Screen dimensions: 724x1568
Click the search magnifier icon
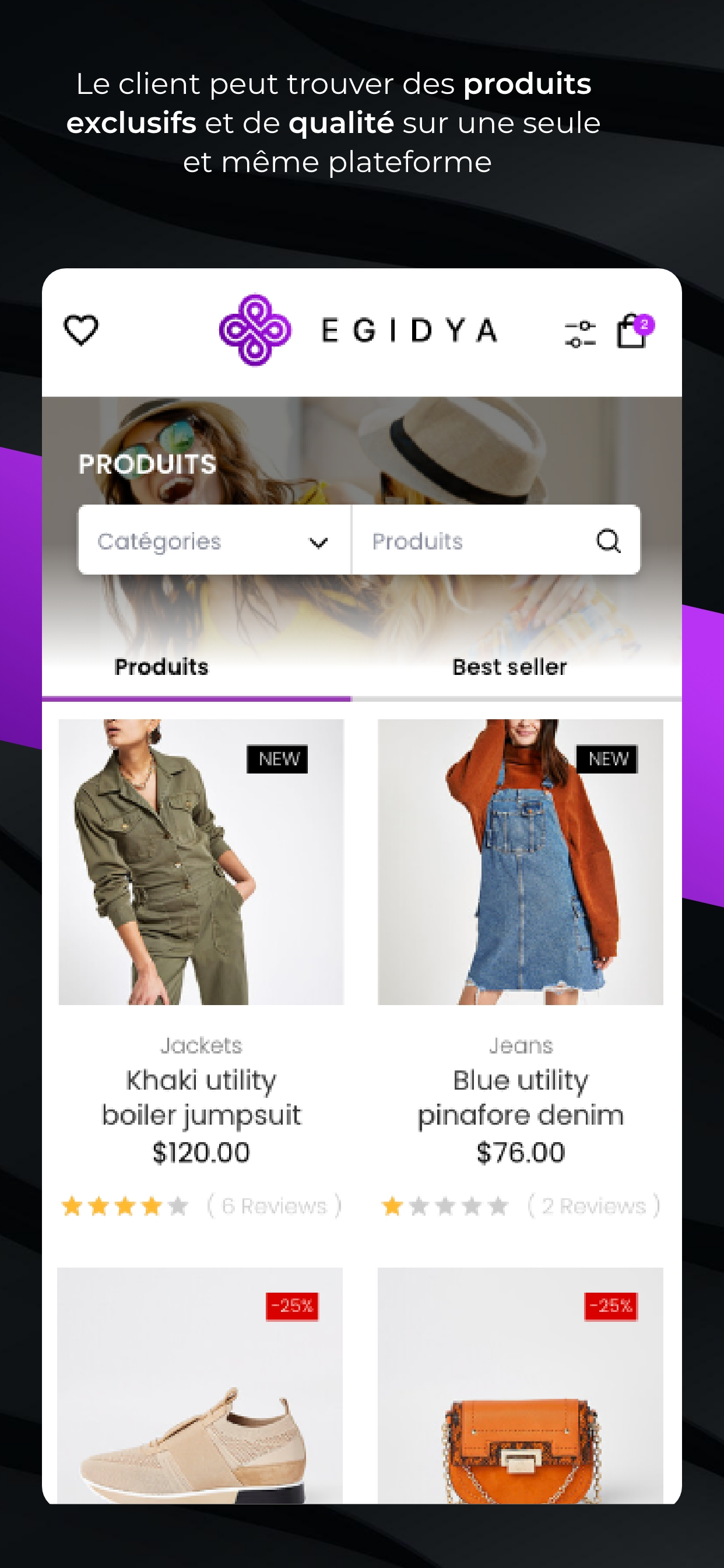609,541
